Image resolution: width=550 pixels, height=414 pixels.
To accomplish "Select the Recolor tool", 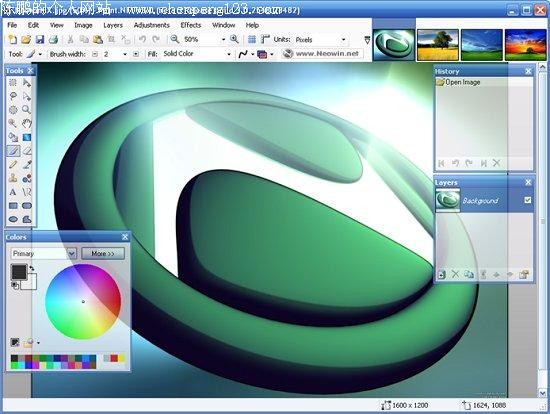I will coord(27,178).
